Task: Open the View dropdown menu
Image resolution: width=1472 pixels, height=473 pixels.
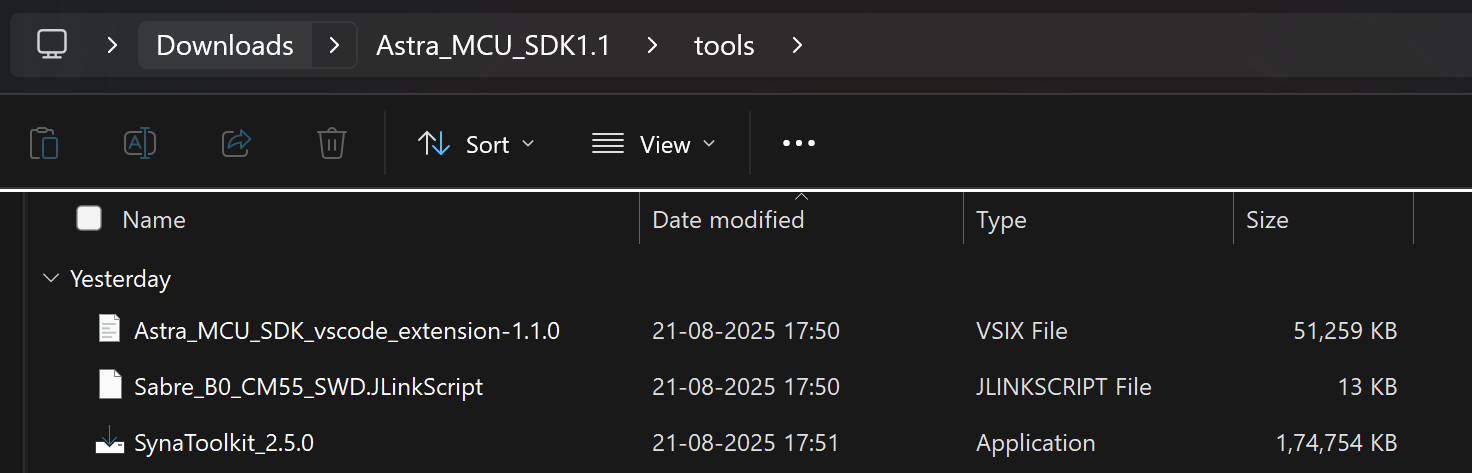Action: (x=654, y=144)
